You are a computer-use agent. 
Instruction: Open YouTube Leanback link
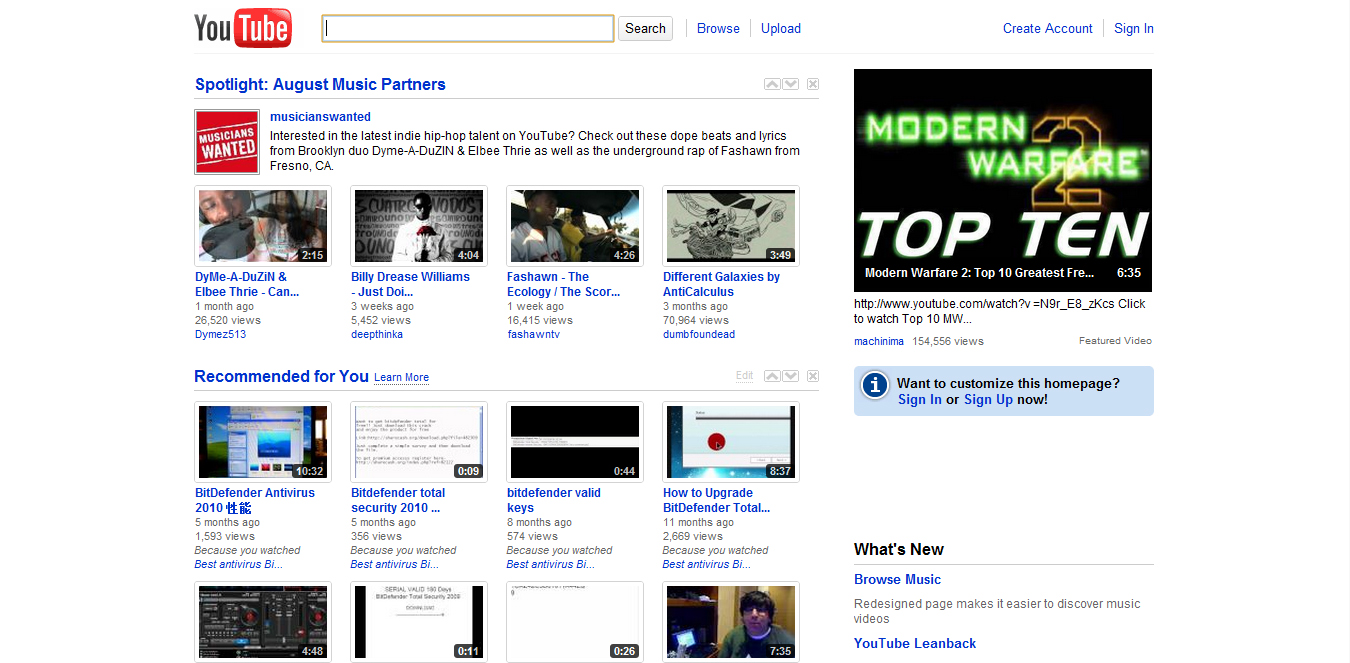[915, 643]
